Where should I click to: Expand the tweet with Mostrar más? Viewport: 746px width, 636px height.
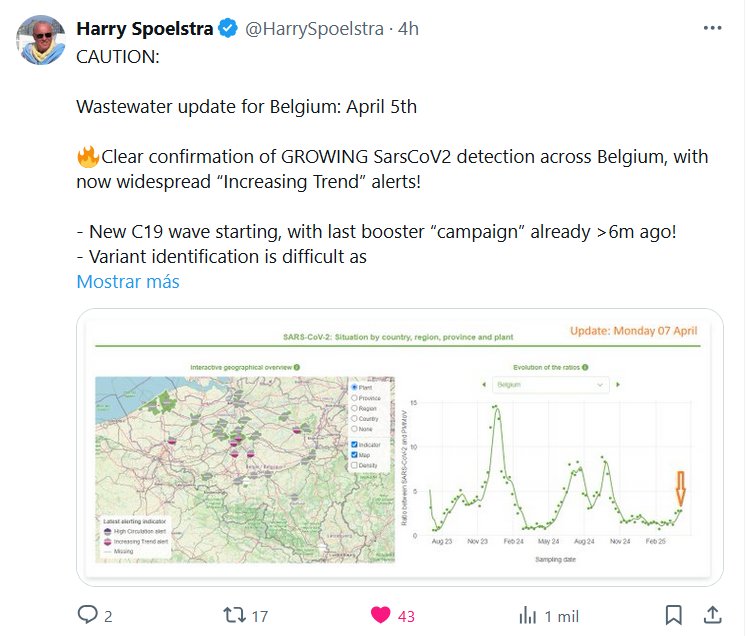pyautogui.click(x=128, y=282)
